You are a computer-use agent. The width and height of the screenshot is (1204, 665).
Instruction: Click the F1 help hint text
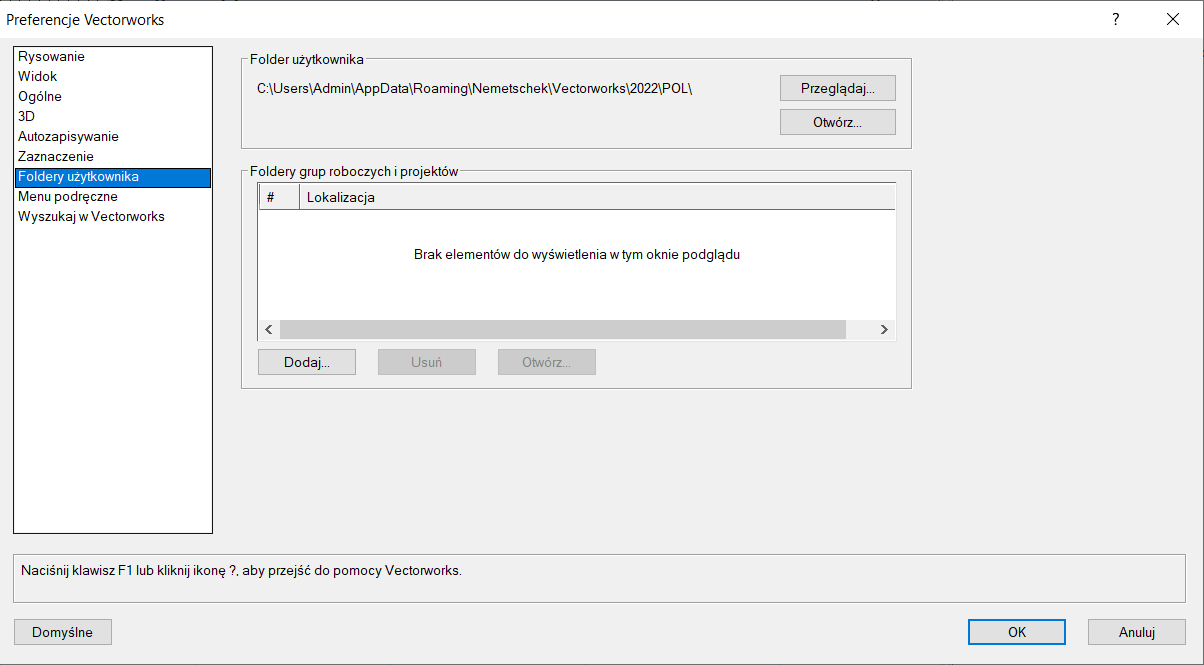(x=241, y=572)
